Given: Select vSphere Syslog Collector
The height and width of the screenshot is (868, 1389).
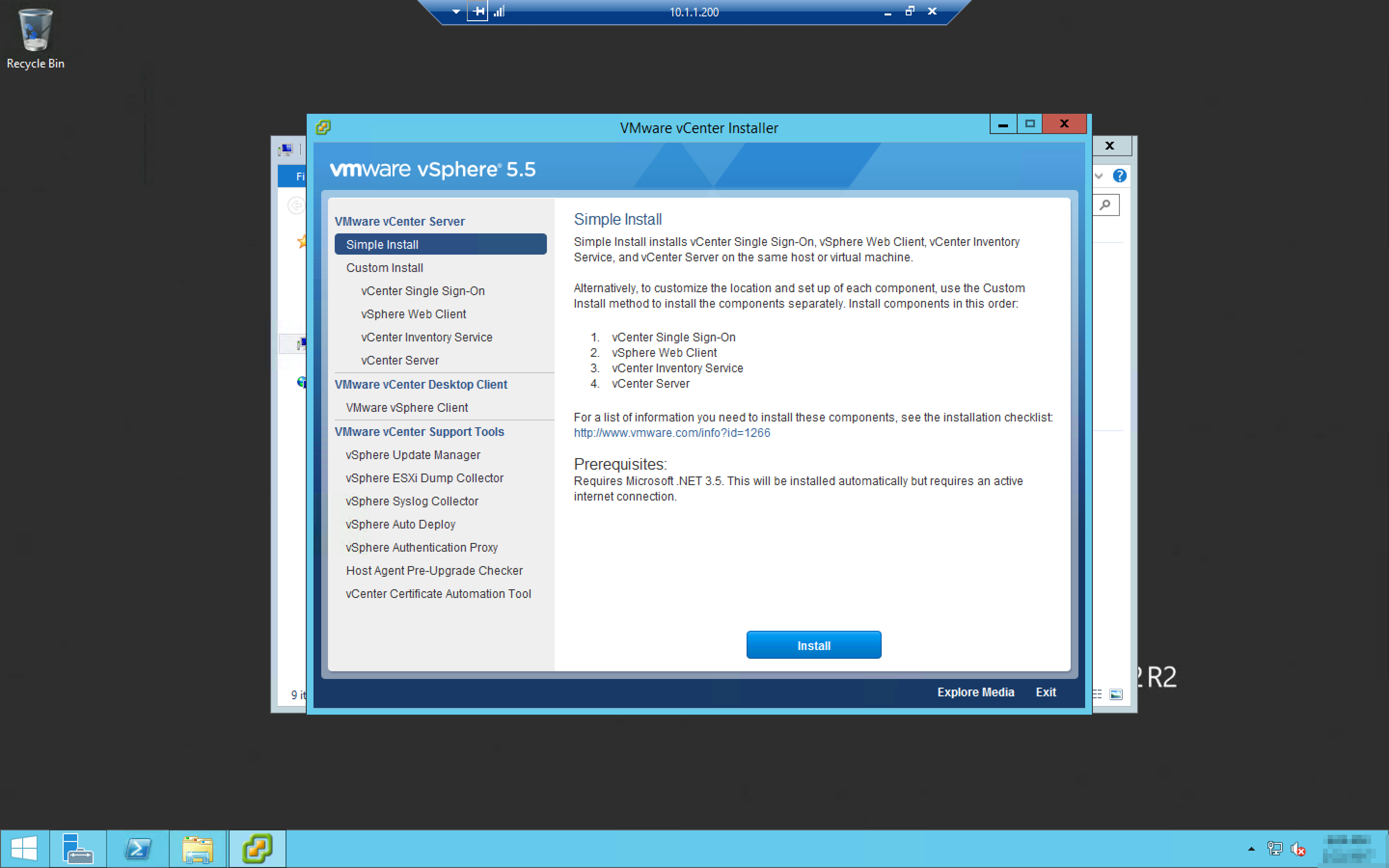Looking at the screenshot, I should [x=411, y=501].
